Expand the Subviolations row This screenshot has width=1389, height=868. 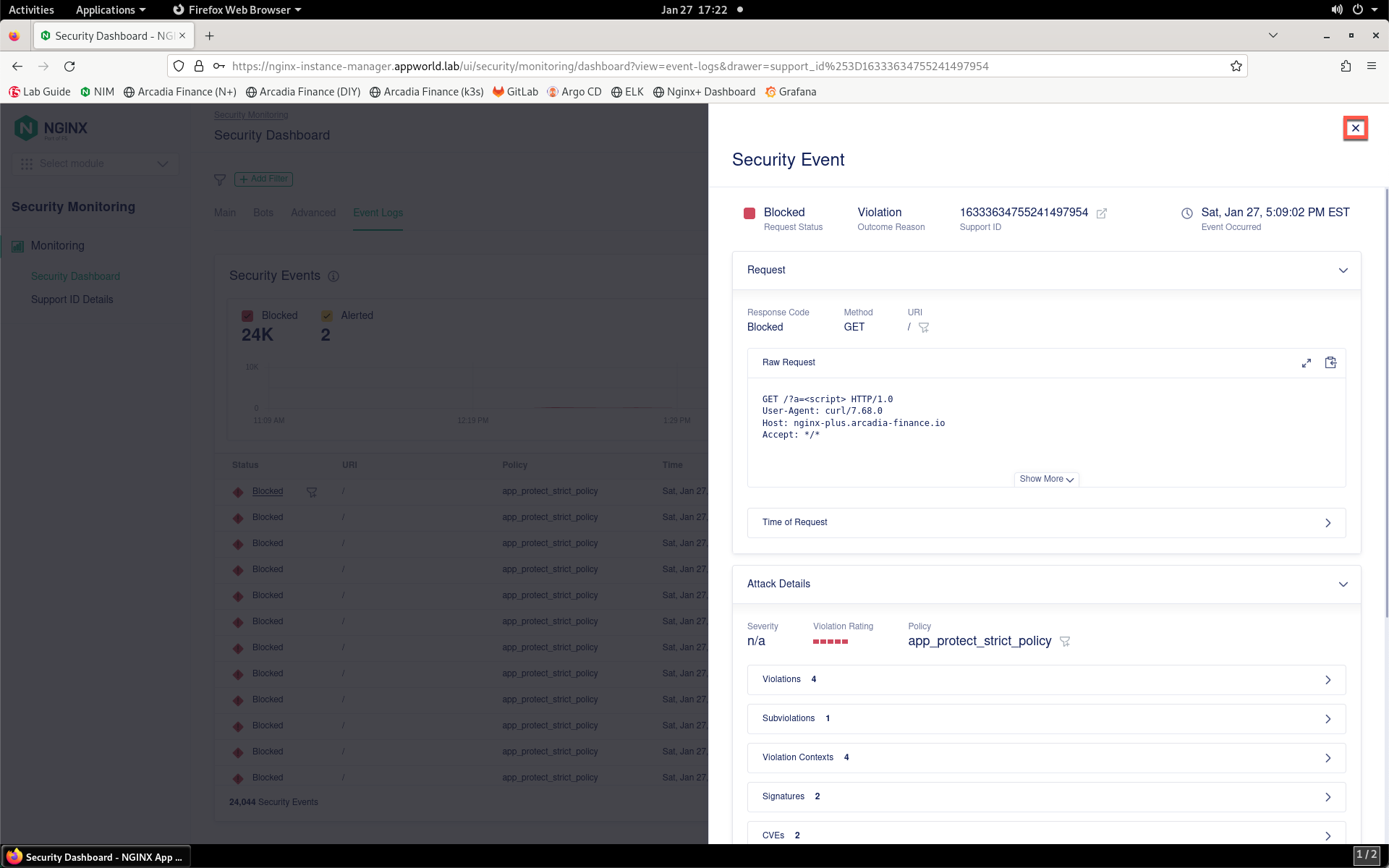[x=1046, y=719]
